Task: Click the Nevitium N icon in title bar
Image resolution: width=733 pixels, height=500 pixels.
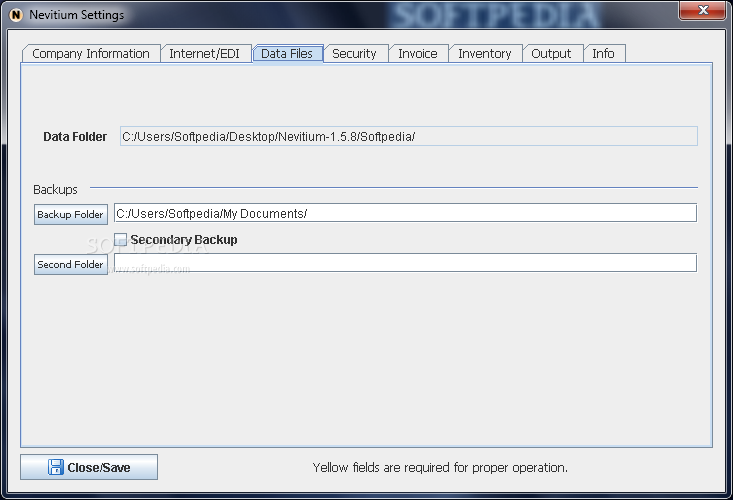Action: click(x=15, y=15)
